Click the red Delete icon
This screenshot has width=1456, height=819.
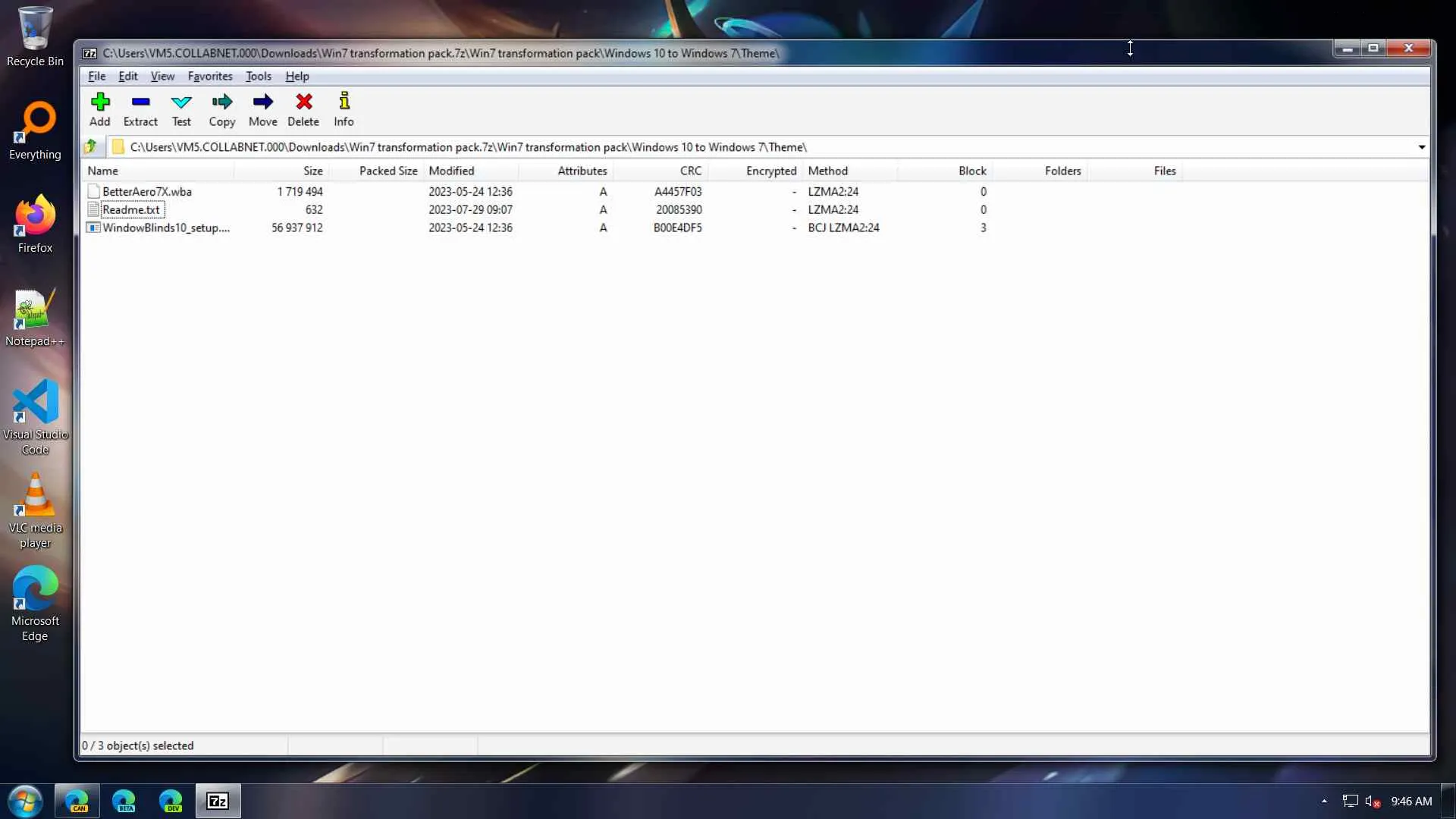(303, 109)
